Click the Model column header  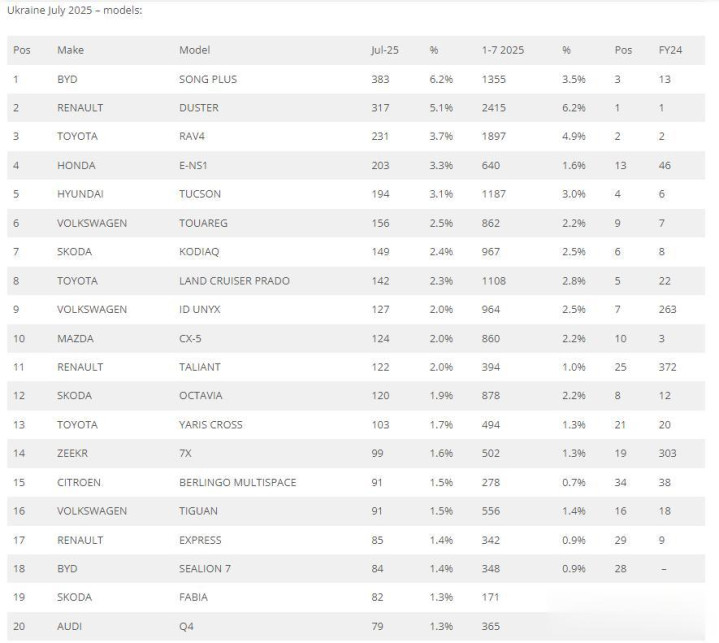(x=194, y=50)
